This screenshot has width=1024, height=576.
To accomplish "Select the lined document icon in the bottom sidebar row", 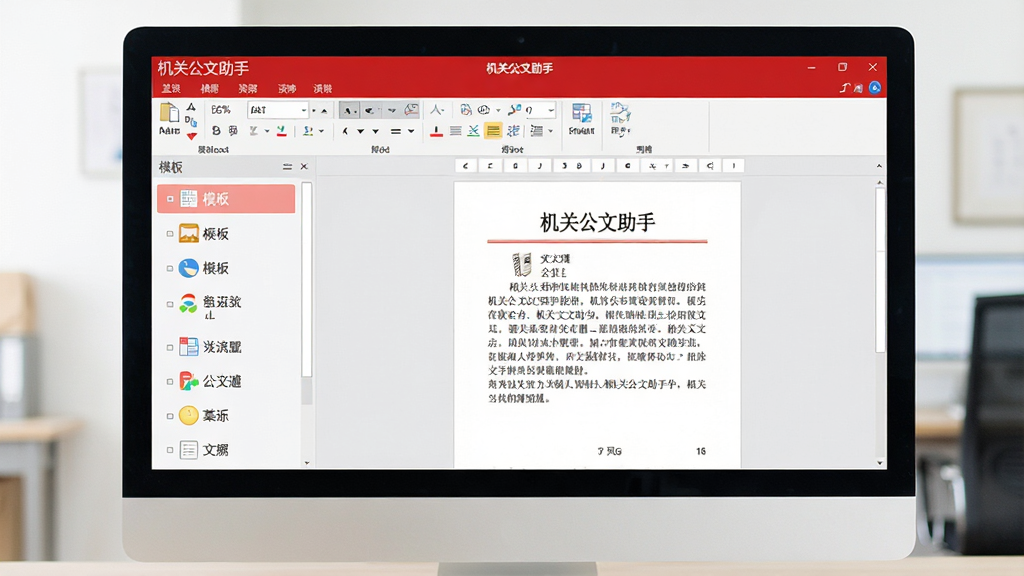I will tap(189, 450).
